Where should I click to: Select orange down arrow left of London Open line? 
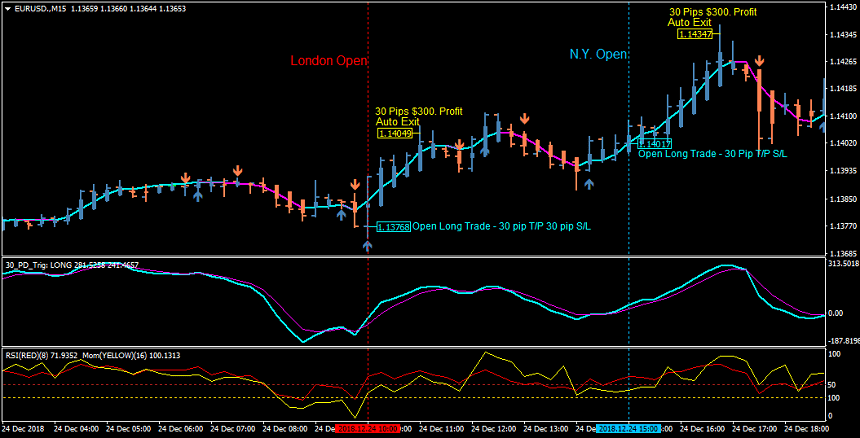[x=355, y=185]
